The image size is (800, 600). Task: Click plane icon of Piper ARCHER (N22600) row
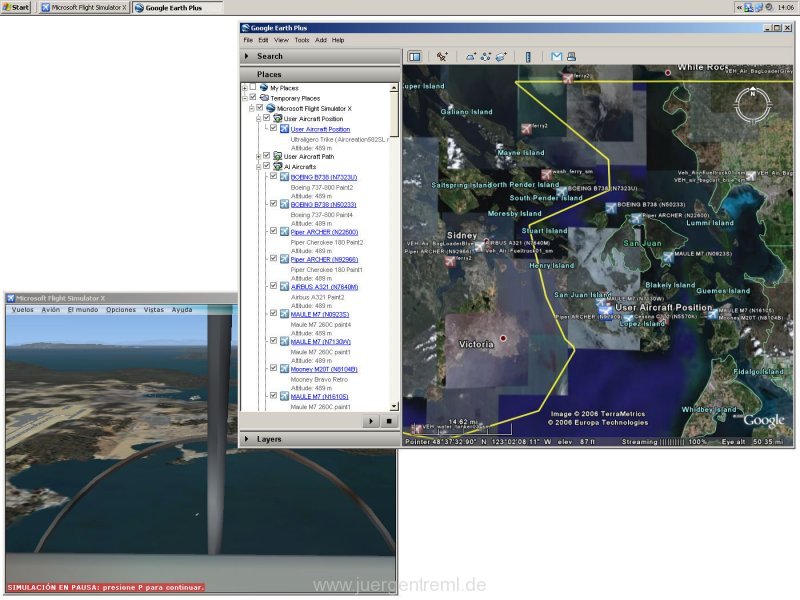[284, 232]
